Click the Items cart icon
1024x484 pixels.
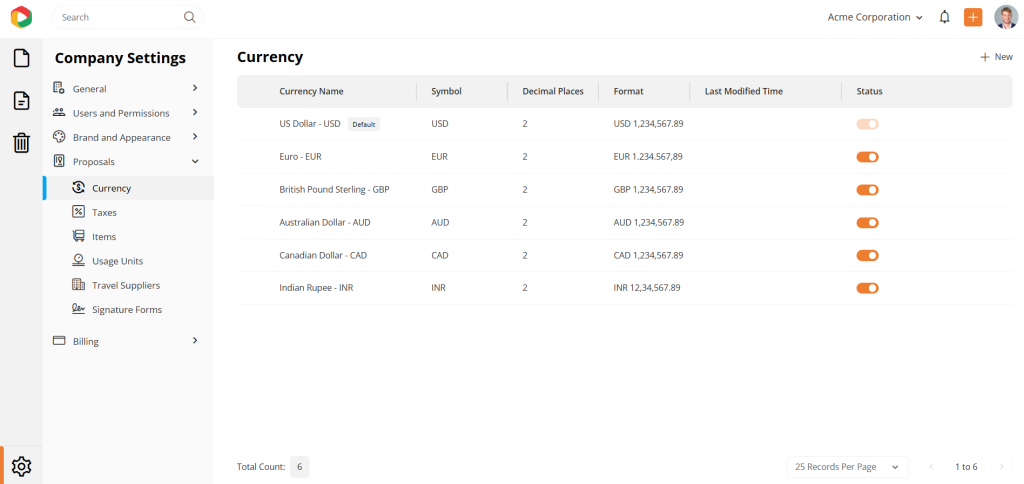click(x=78, y=236)
